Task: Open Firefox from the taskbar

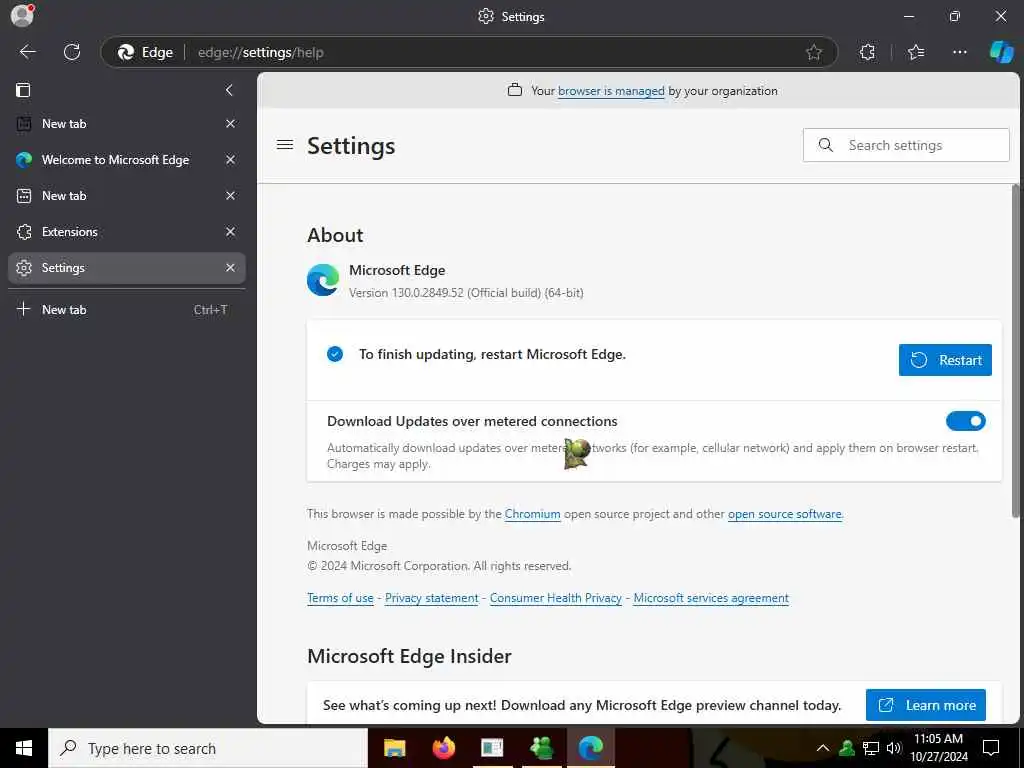Action: coord(444,748)
